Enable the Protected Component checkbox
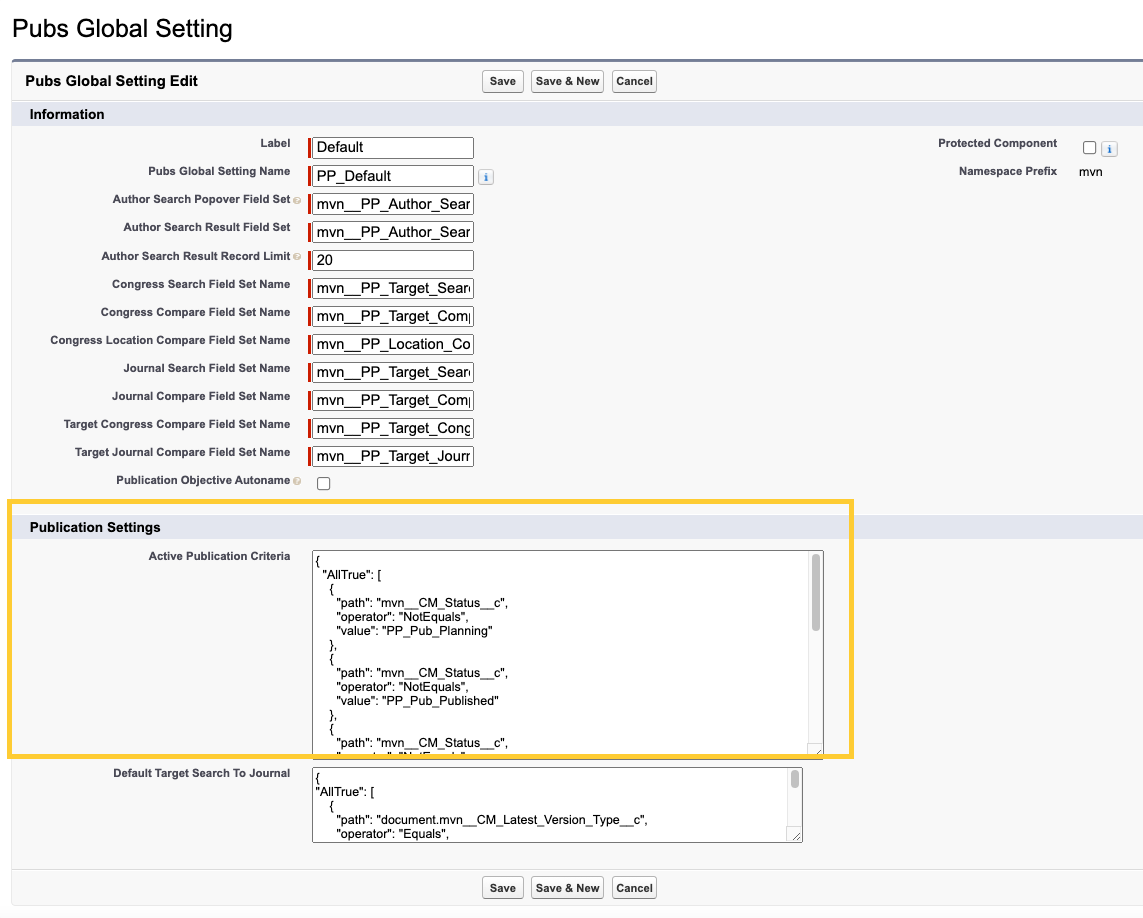Screen dimensions: 1143x918 (1089, 148)
